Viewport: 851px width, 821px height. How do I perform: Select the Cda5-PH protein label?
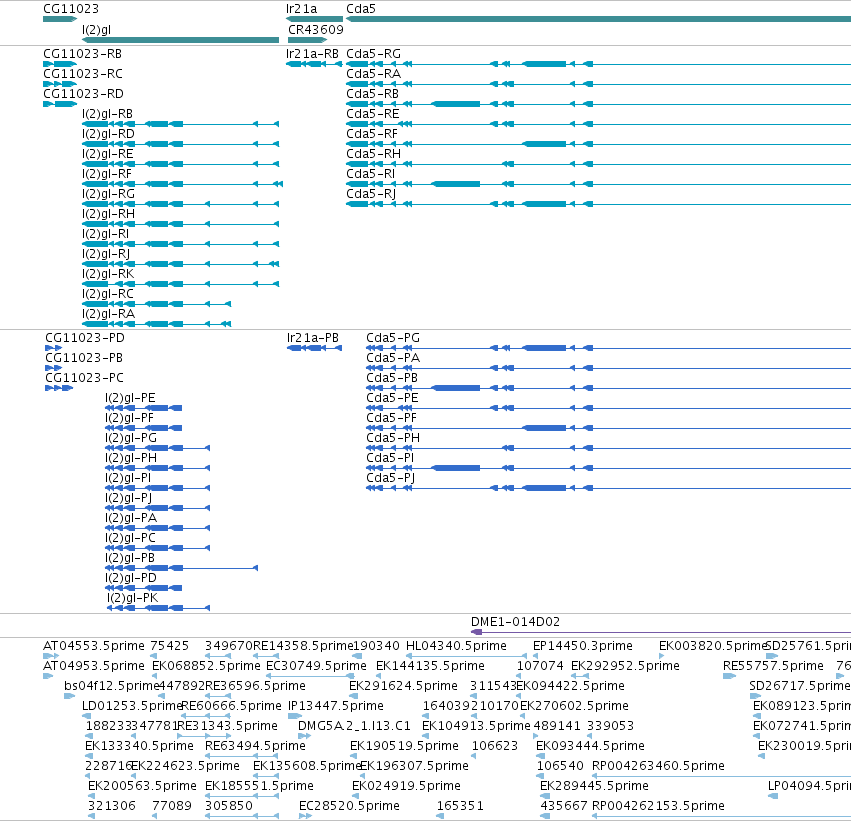[393, 438]
